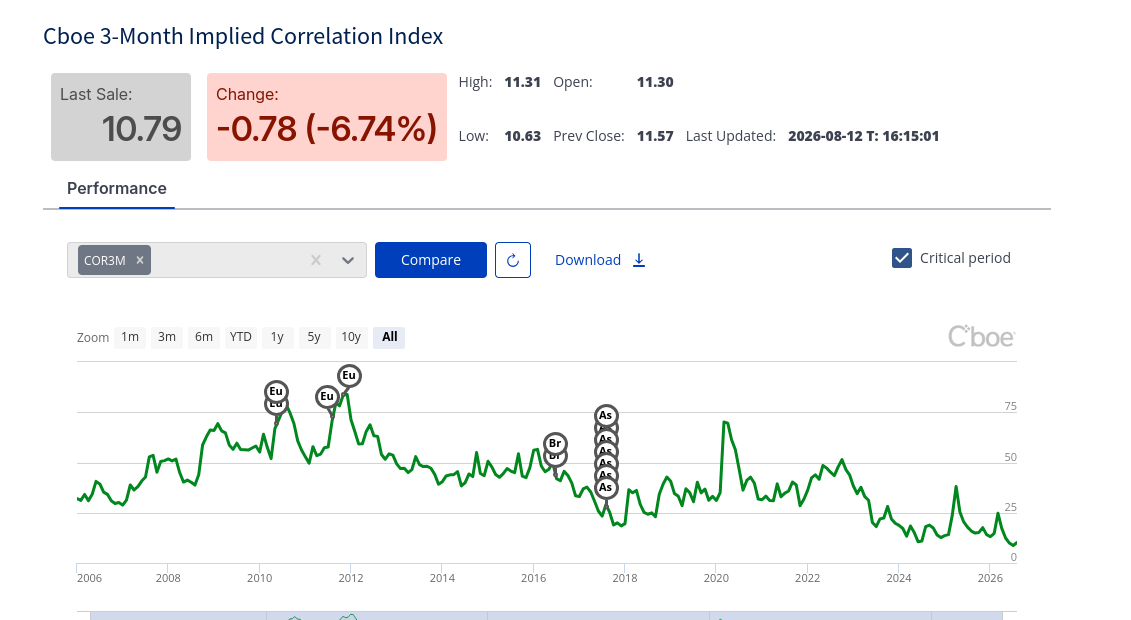Click the Compare button
1131x620 pixels.
pyautogui.click(x=431, y=260)
